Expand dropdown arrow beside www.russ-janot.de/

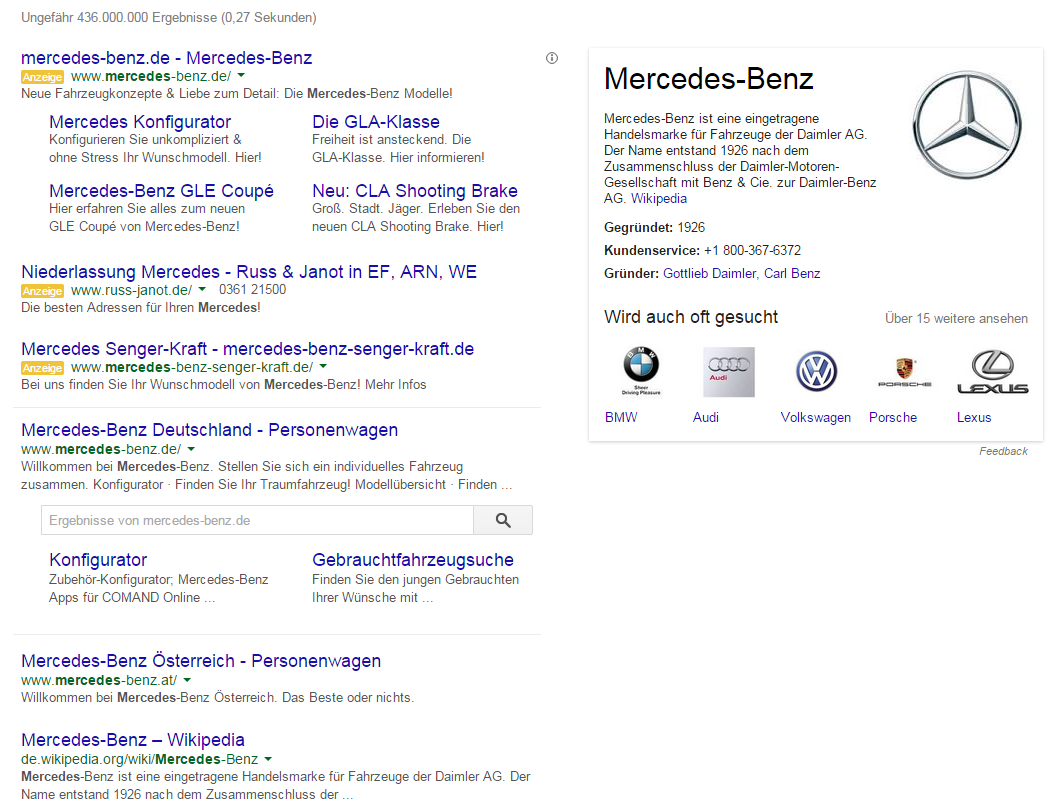tap(202, 290)
